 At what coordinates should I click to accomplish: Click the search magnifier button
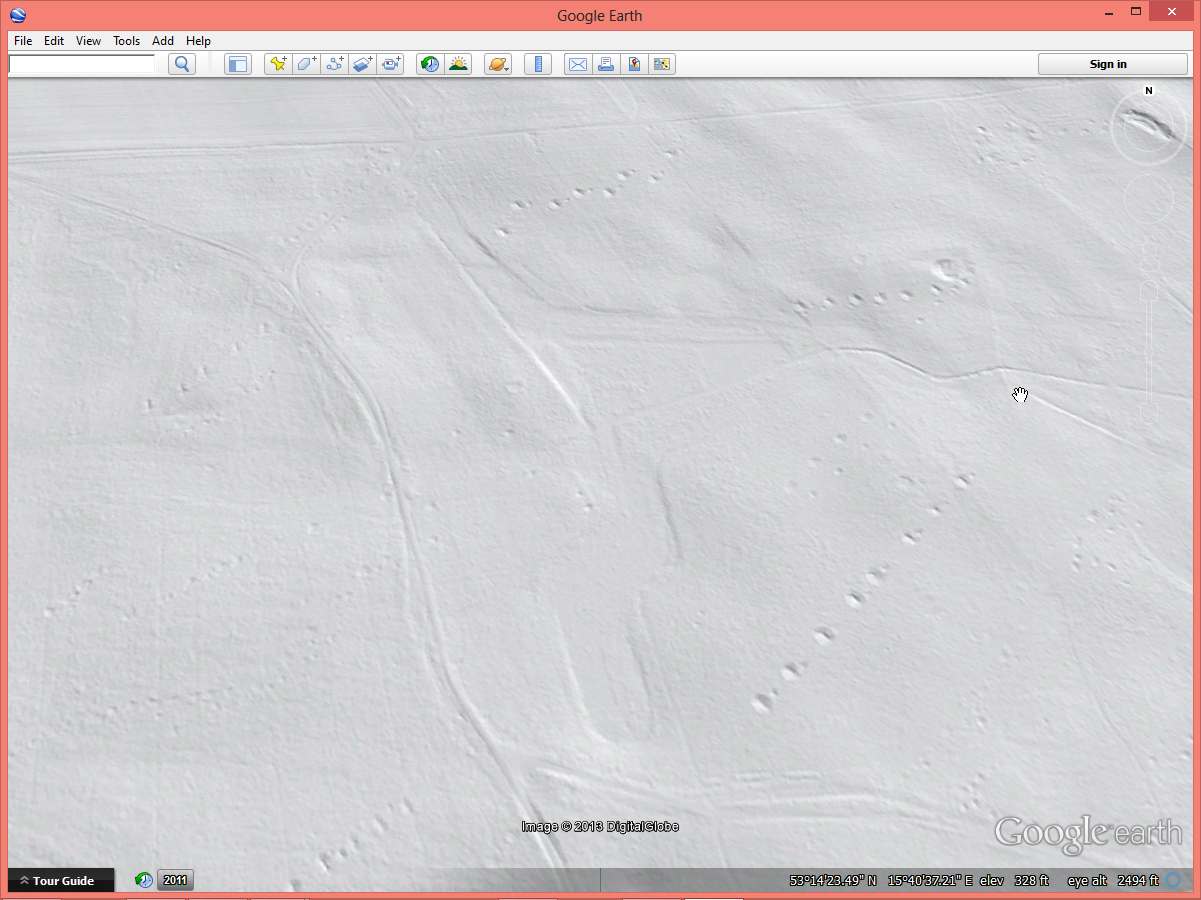coord(182,64)
